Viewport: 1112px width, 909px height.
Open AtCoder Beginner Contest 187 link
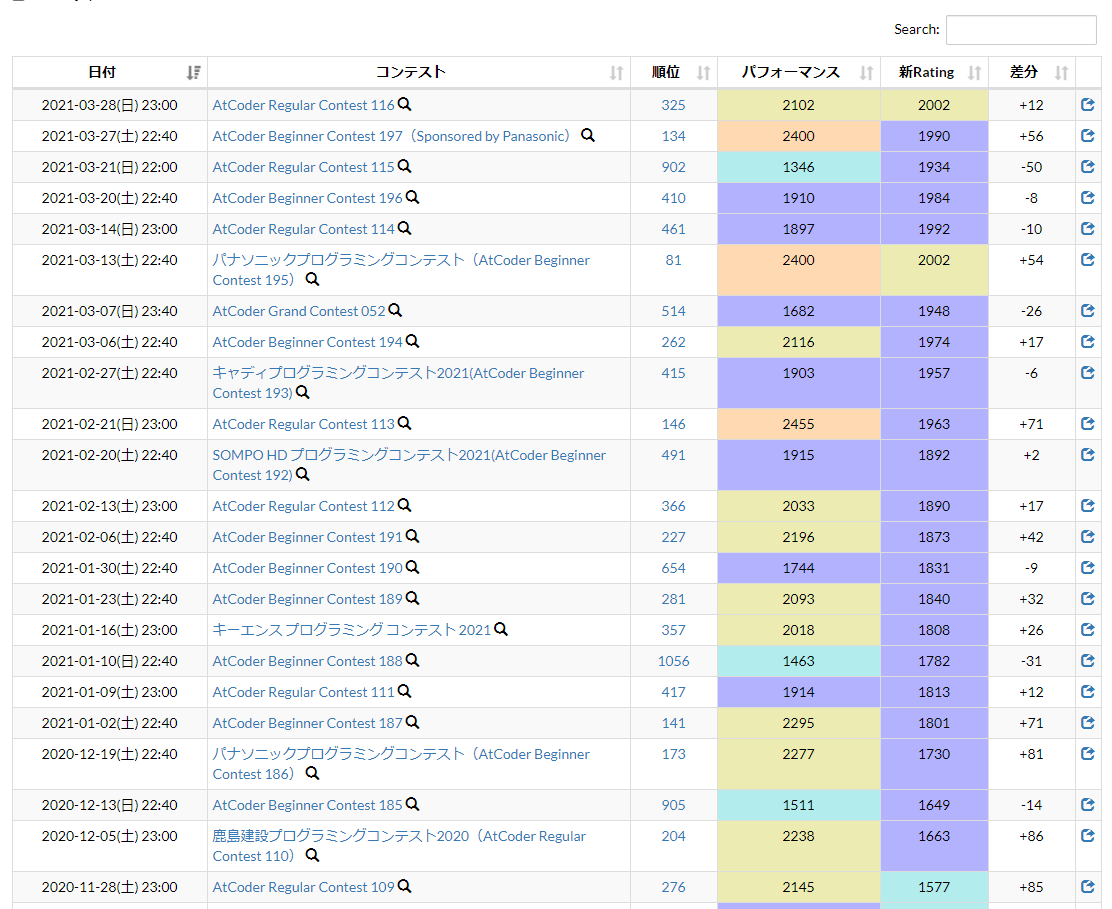307,723
